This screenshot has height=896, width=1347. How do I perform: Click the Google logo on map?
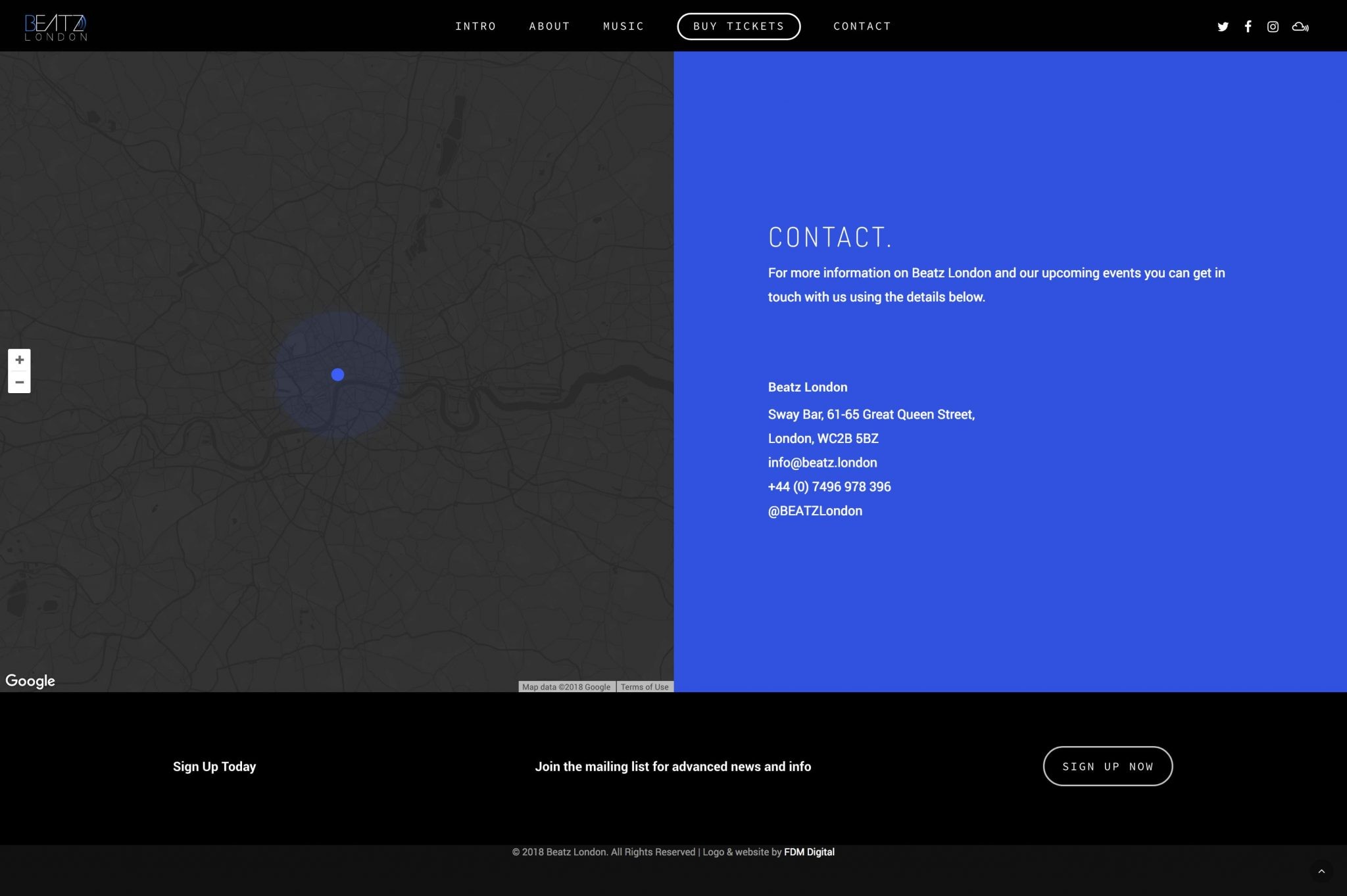click(x=30, y=681)
